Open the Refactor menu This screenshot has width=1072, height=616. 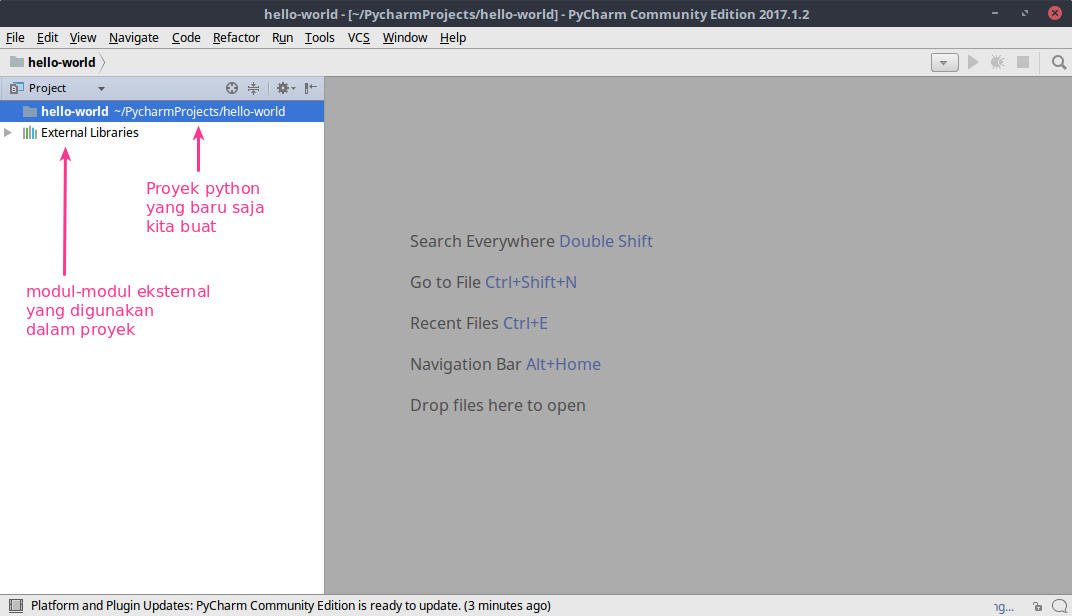pyautogui.click(x=236, y=37)
